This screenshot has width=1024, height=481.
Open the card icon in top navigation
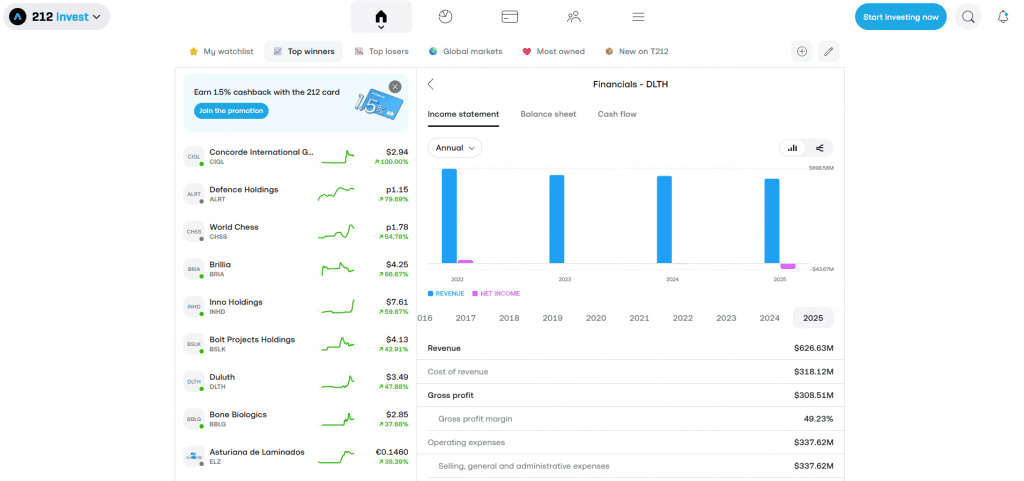[509, 17]
